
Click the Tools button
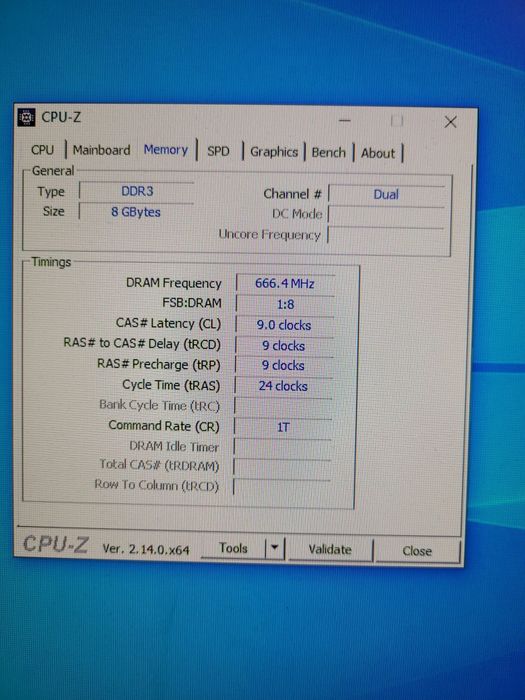233,548
